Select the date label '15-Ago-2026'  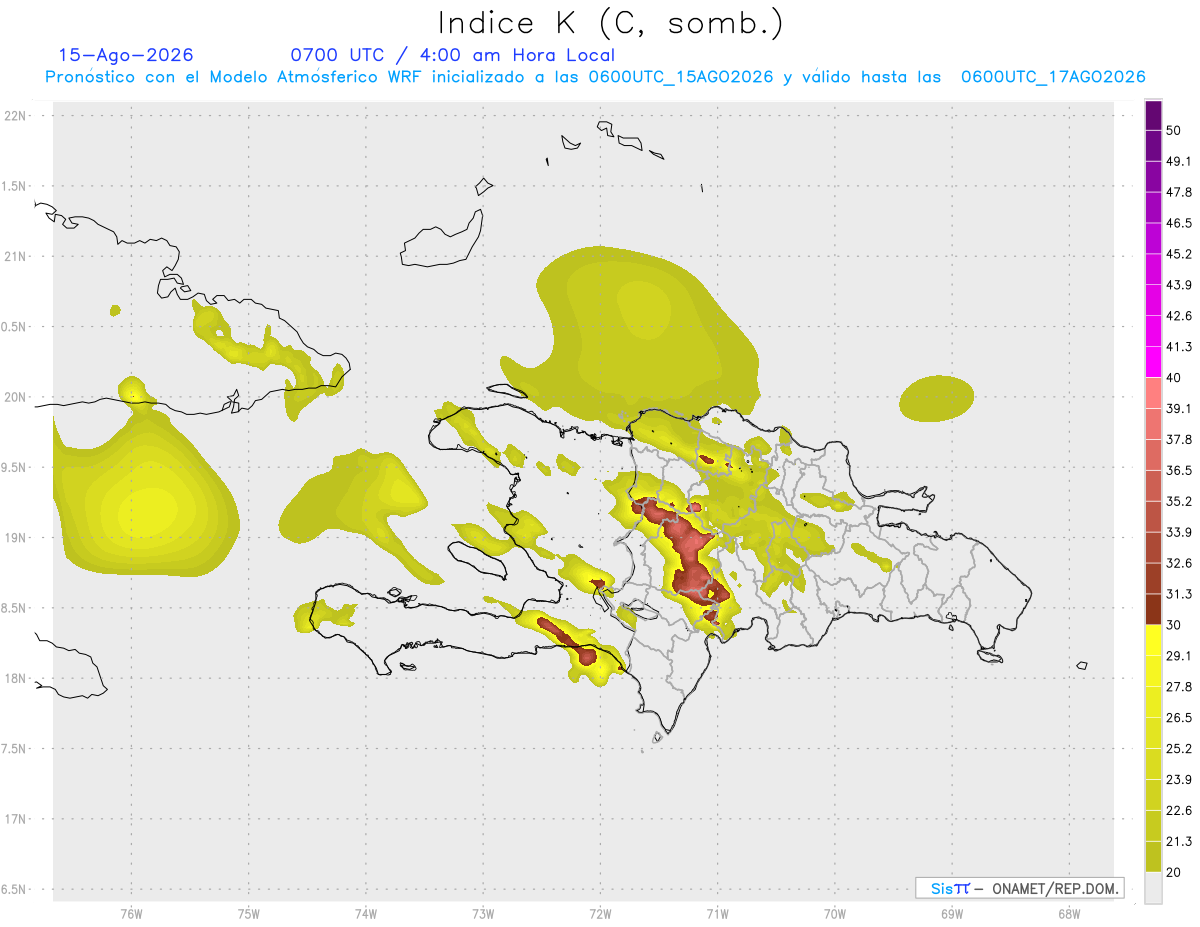point(126,55)
